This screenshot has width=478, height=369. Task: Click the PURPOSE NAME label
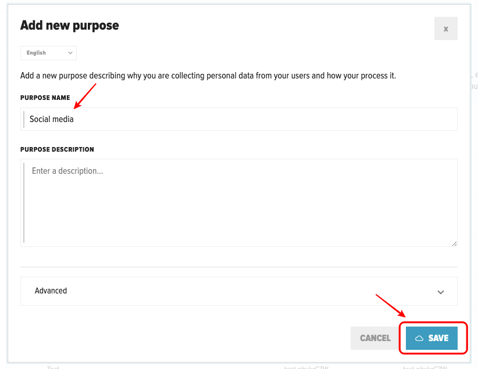pyautogui.click(x=45, y=98)
